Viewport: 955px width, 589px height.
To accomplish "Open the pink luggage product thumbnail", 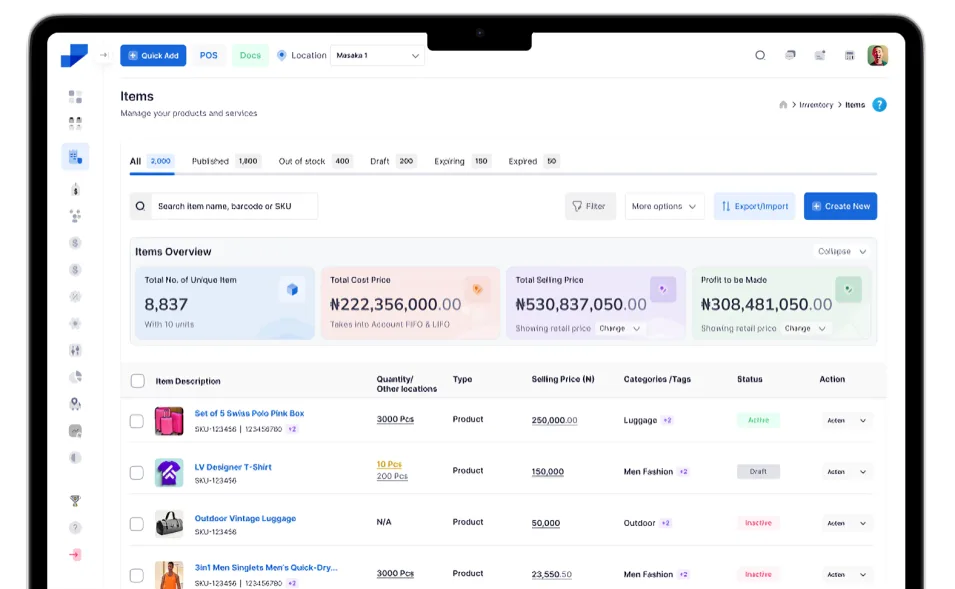I will coord(169,421).
